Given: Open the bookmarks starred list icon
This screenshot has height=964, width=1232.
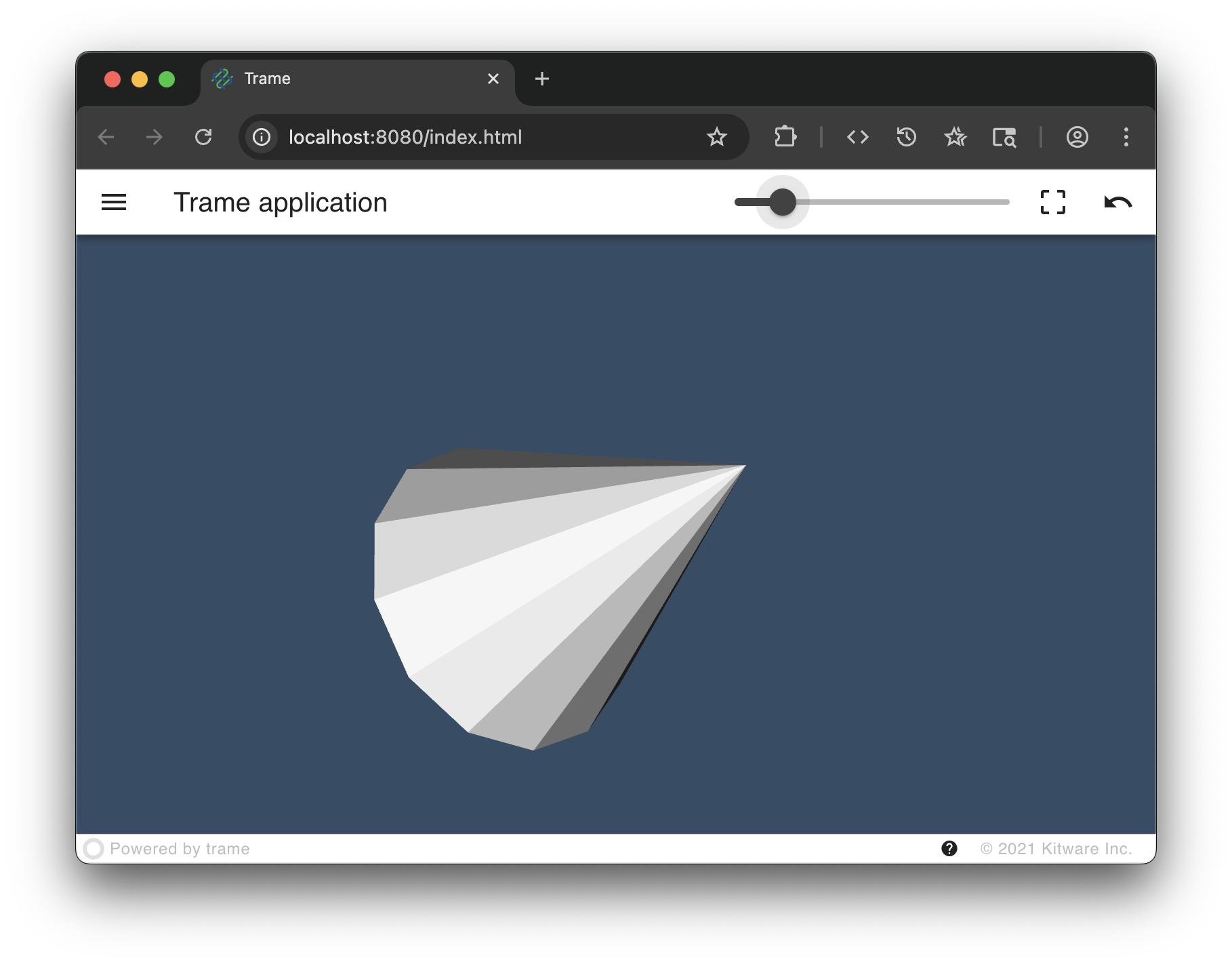Looking at the screenshot, I should tap(956, 137).
